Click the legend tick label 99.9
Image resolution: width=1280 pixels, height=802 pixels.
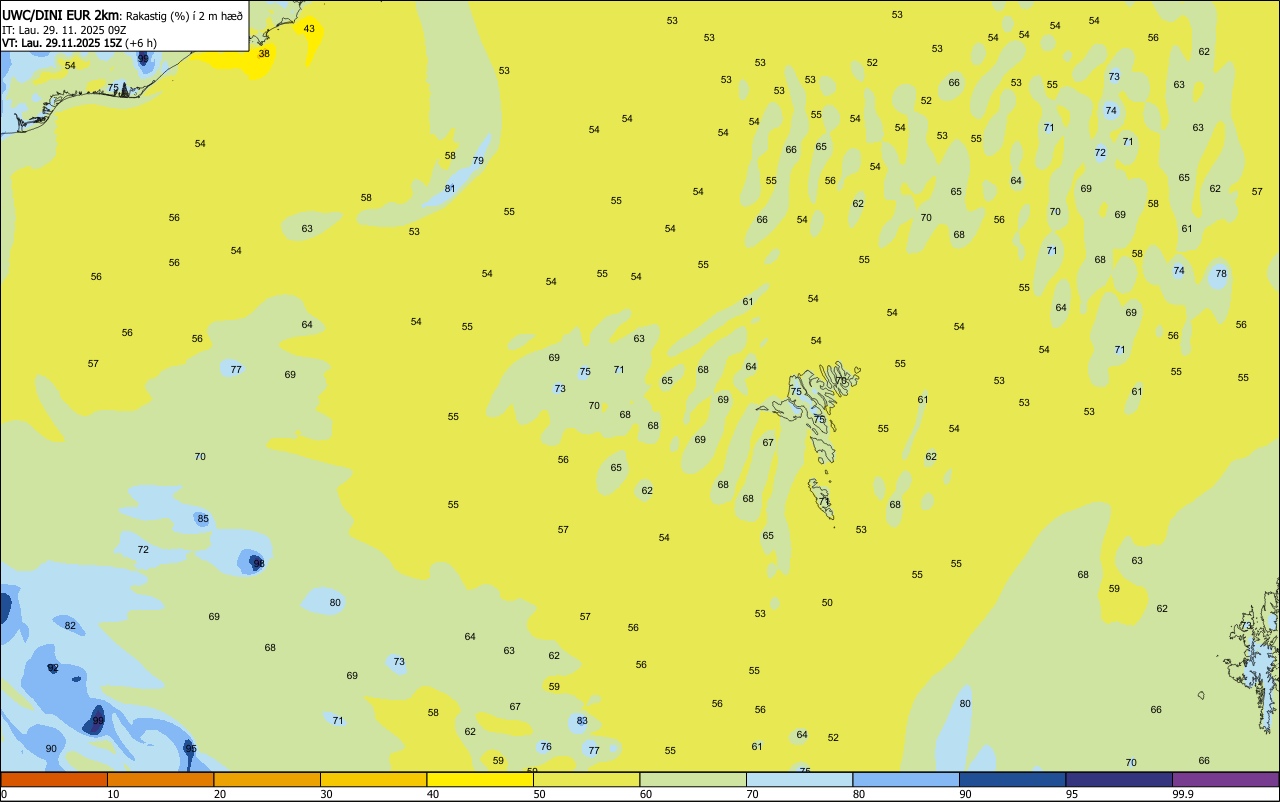pos(1183,794)
